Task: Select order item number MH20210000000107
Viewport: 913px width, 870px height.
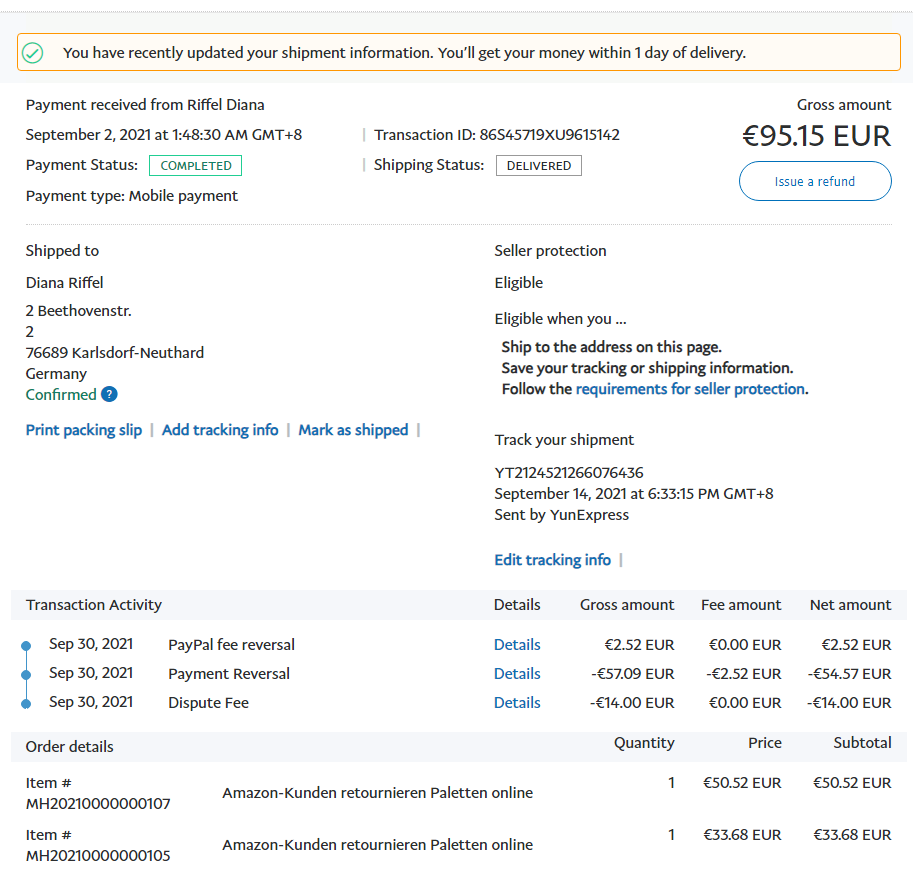Action: (x=98, y=803)
